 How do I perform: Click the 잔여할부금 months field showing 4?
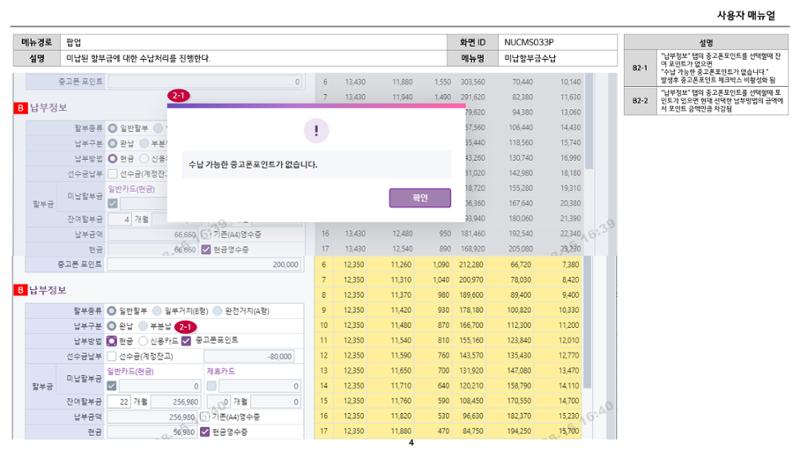(119, 219)
